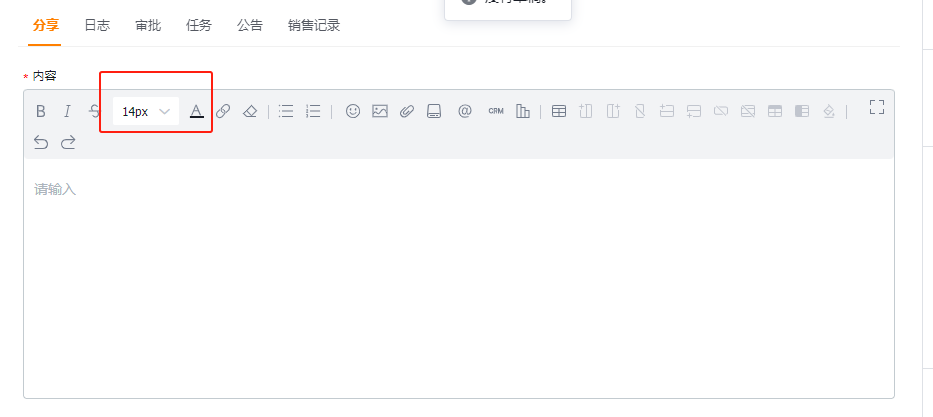Open the font color picker

(x=197, y=111)
